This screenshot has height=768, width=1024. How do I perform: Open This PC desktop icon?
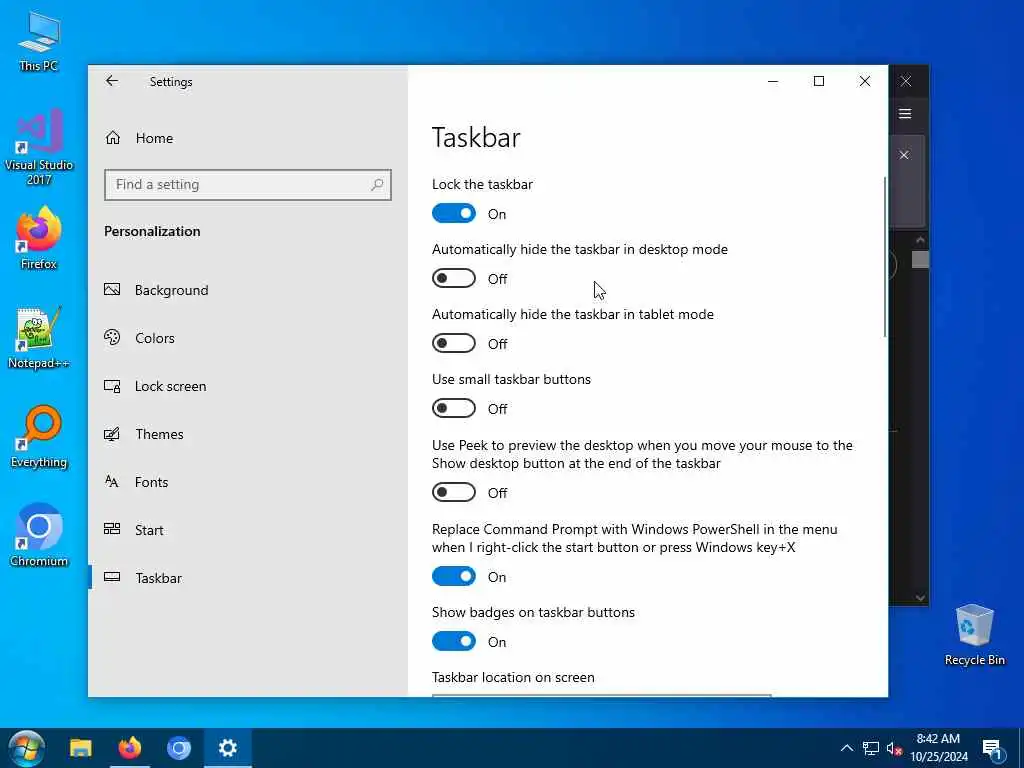(x=39, y=41)
